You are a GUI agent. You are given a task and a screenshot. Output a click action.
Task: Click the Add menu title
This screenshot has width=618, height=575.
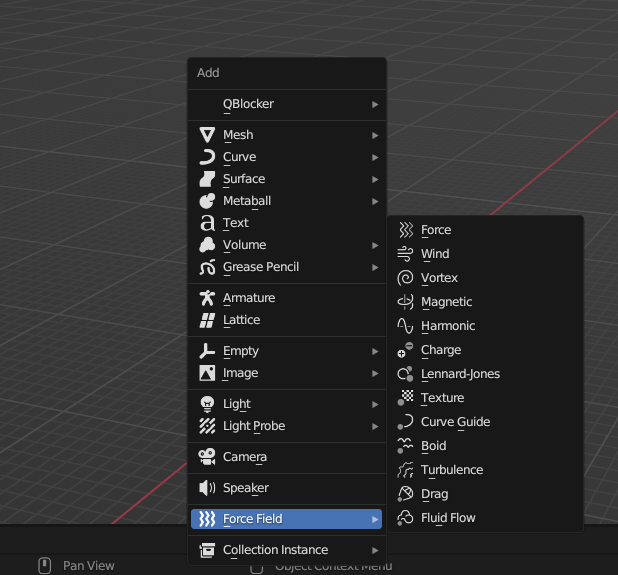click(x=208, y=73)
